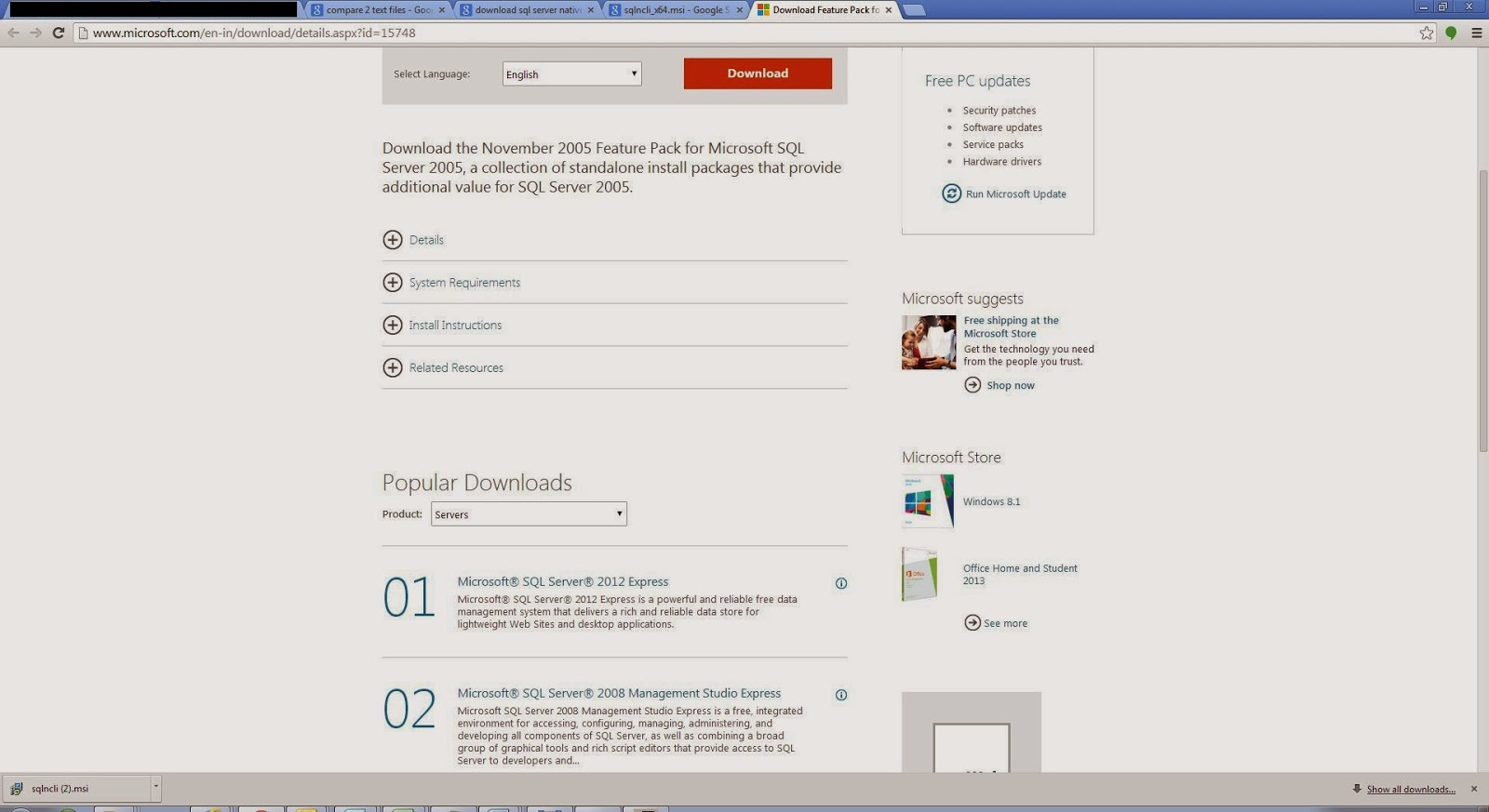Expand the Install Instructions section
The image size is (1489, 812).
pos(393,326)
